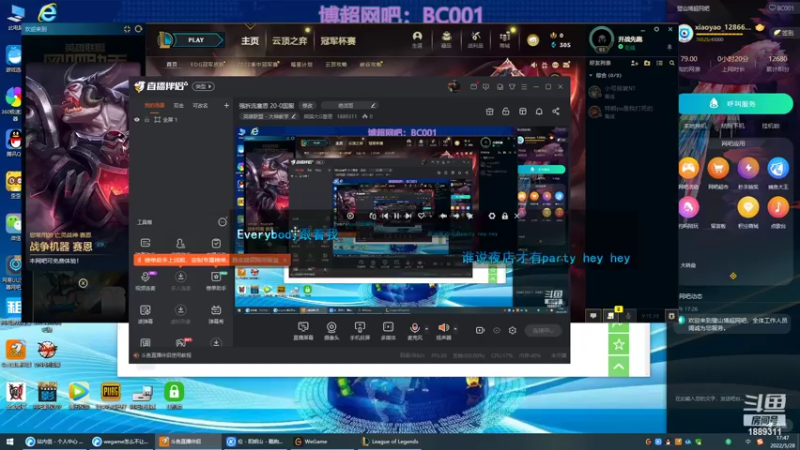Search friends in League friends list
800x450 pixels.
coord(672,63)
